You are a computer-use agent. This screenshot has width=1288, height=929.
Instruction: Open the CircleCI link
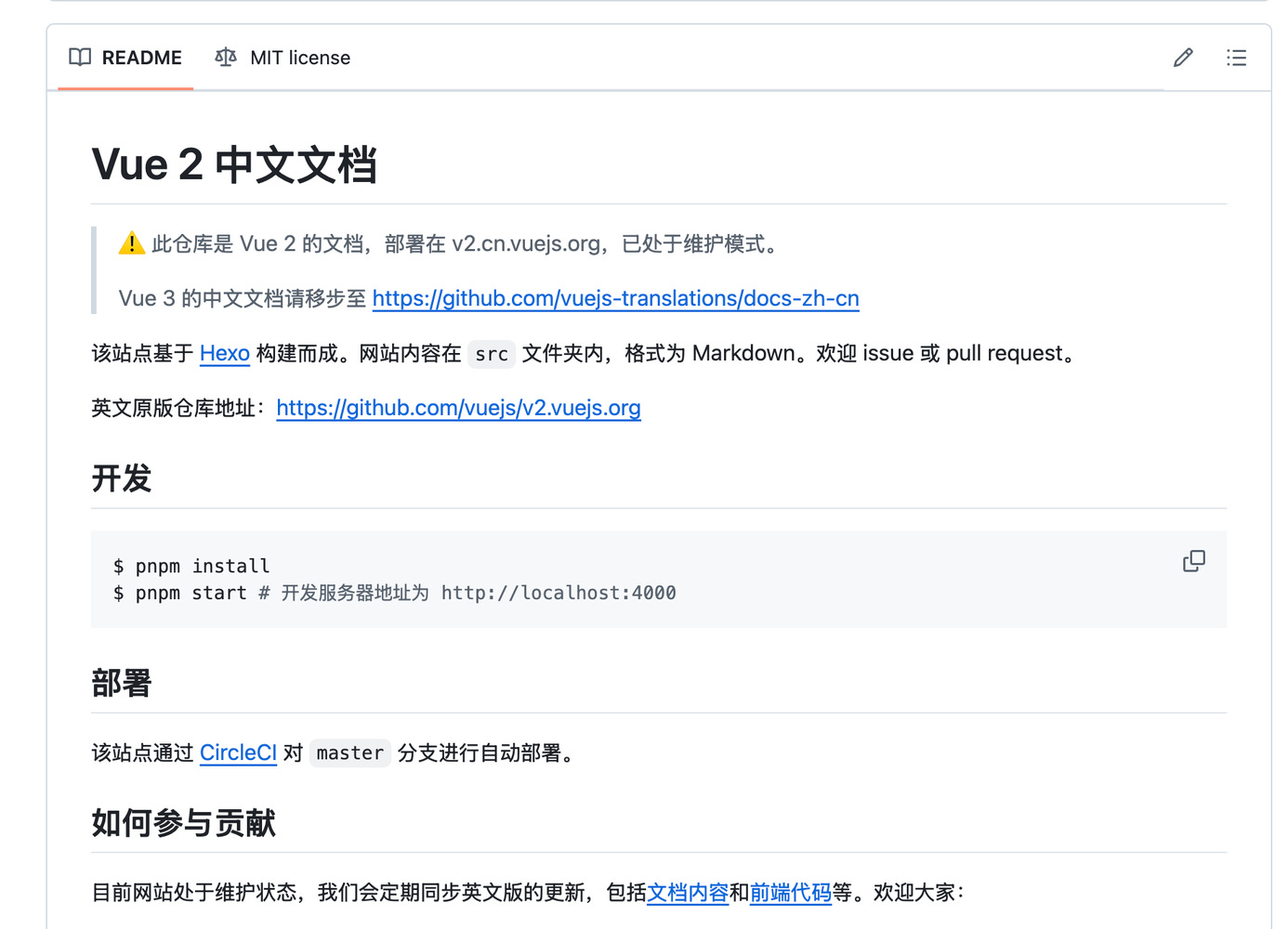coord(238,752)
